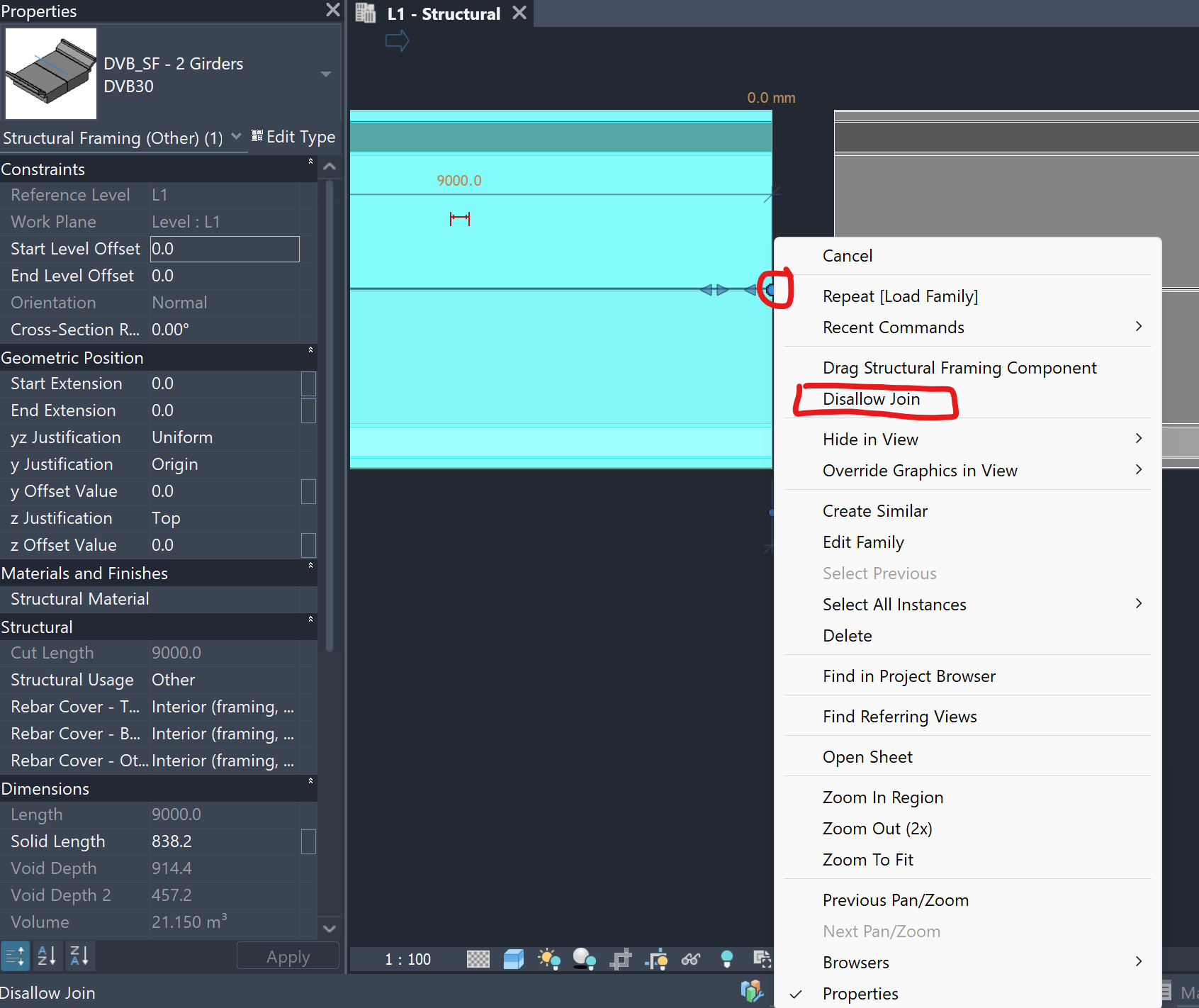Click the Crop View icon
The image size is (1199, 1008).
[620, 958]
